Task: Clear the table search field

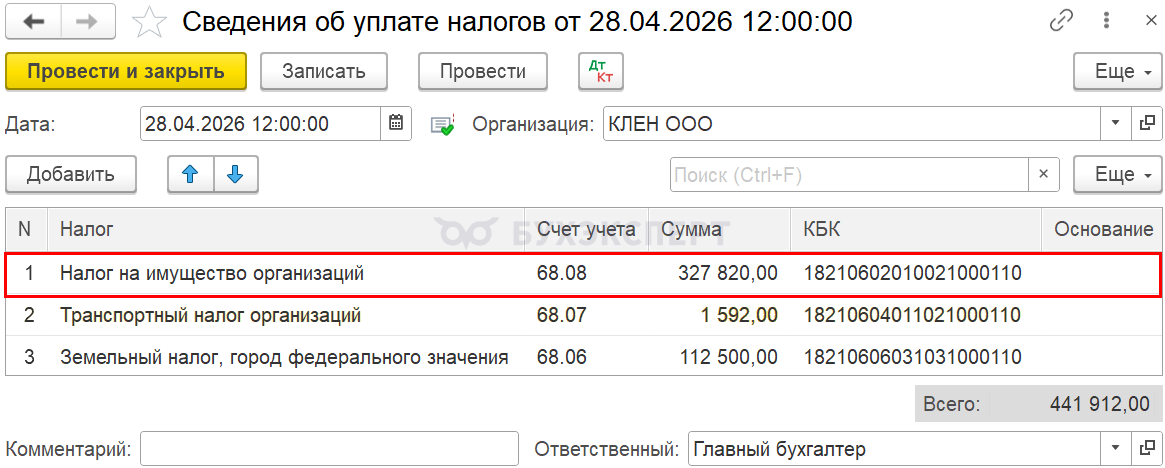Action: coord(1043,174)
